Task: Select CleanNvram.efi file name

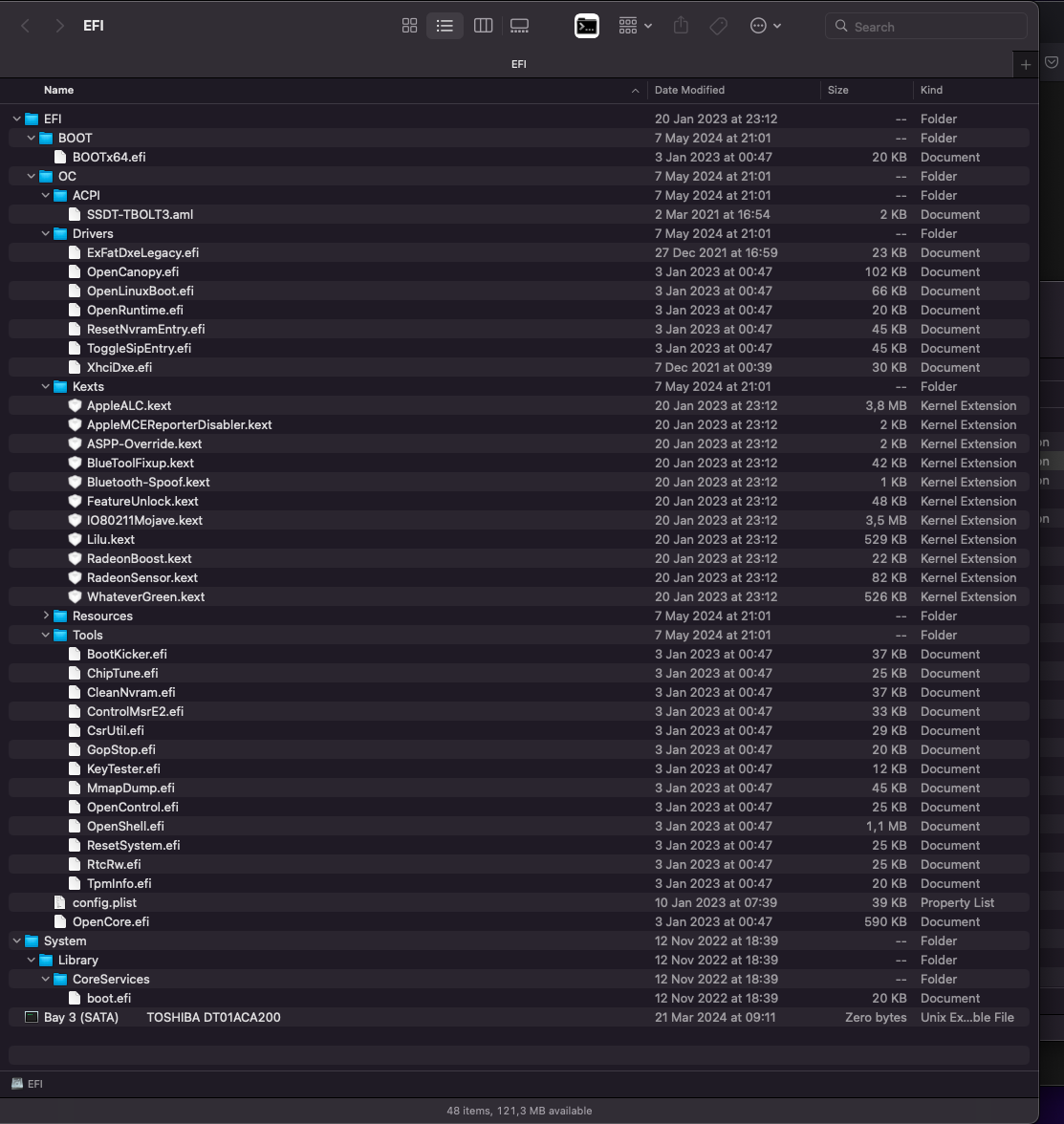Action: pyautogui.click(x=131, y=692)
